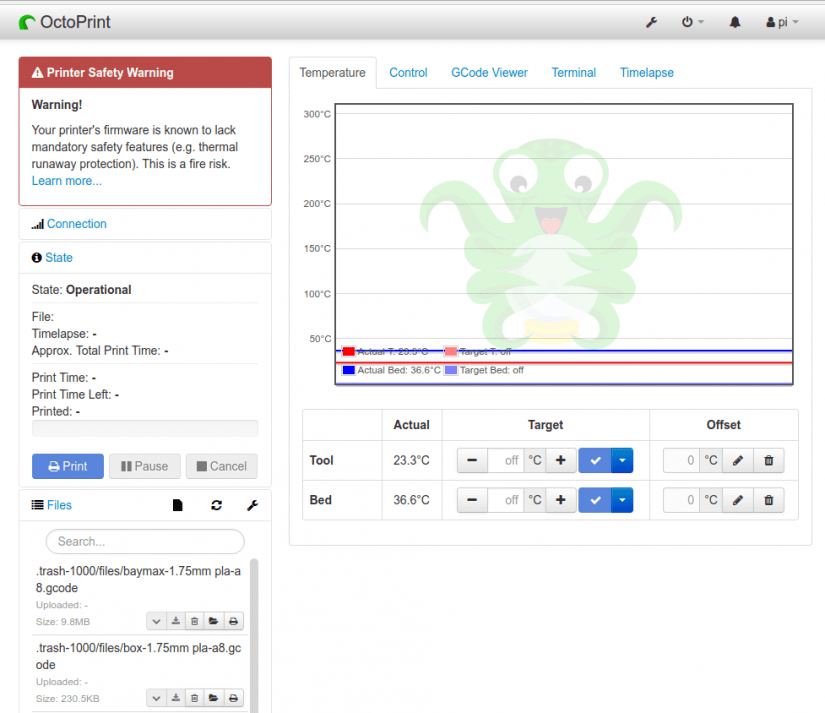The height and width of the screenshot is (713, 825).
Task: Start the print with Print button
Action: [x=68, y=466]
